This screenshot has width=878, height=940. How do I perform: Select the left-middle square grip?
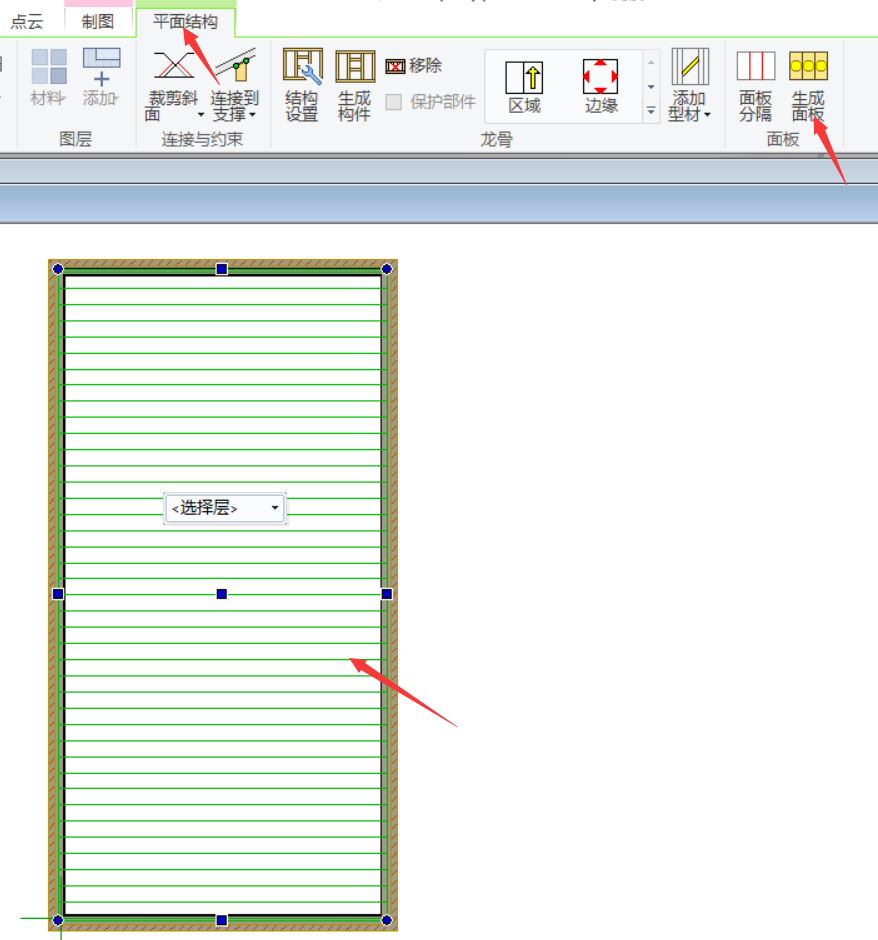[58, 594]
